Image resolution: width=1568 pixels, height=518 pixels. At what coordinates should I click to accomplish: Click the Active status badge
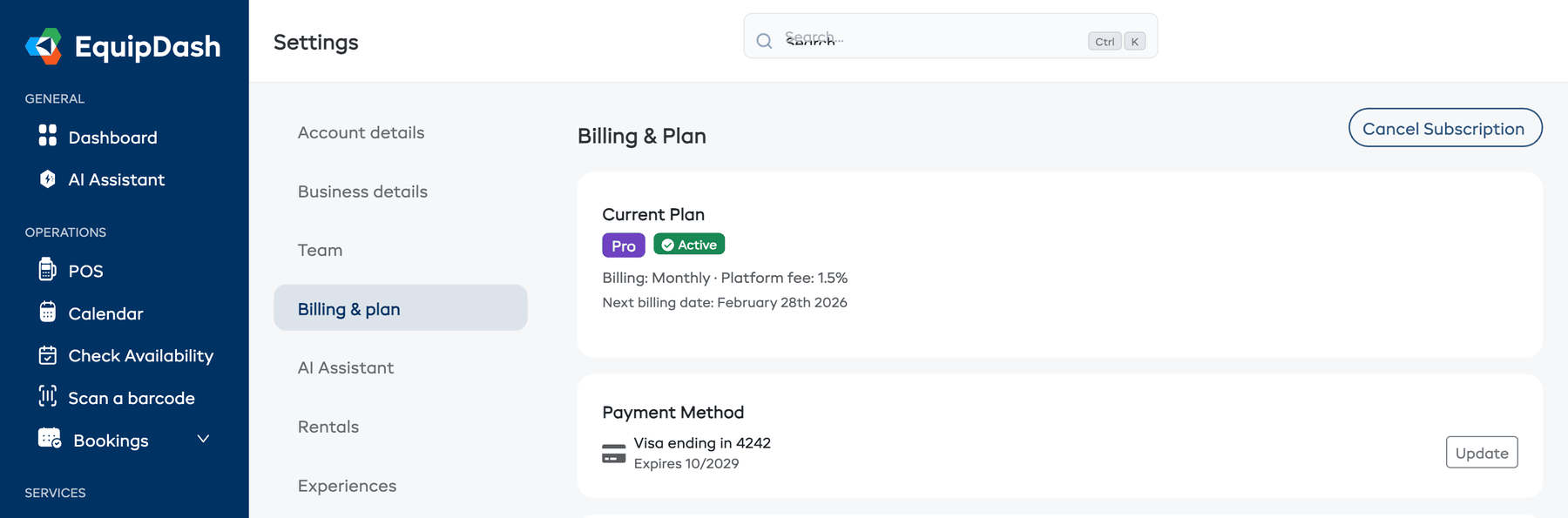(689, 245)
